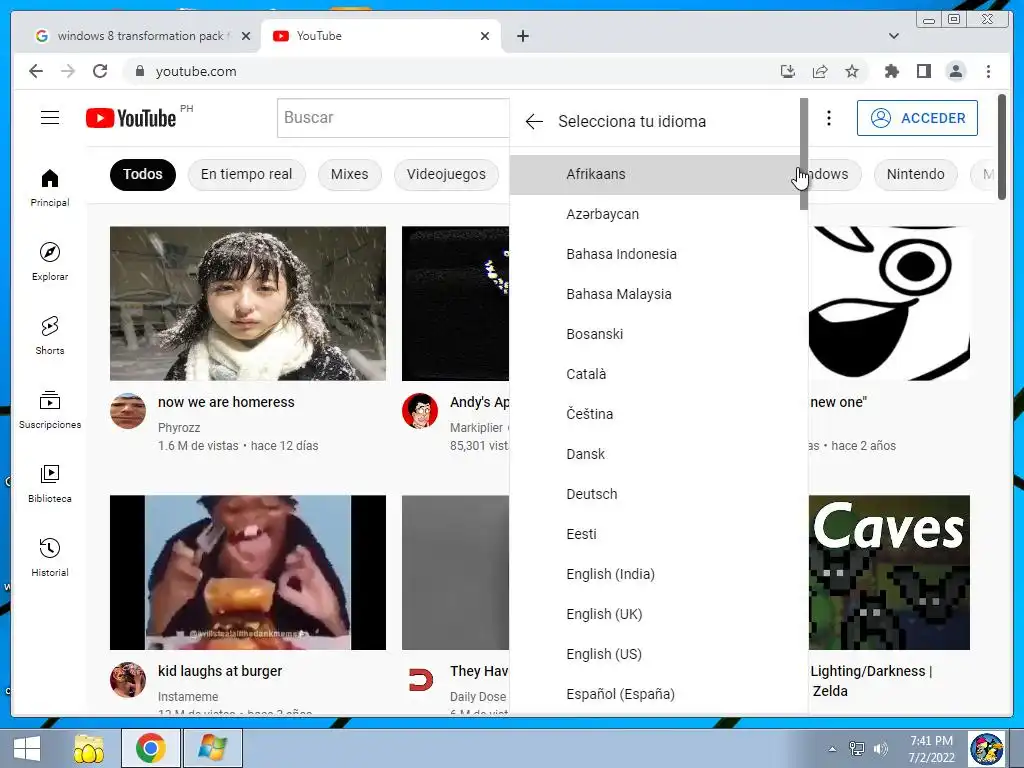Choose Afrikaans language
The height and width of the screenshot is (768, 1024).
(x=654, y=174)
